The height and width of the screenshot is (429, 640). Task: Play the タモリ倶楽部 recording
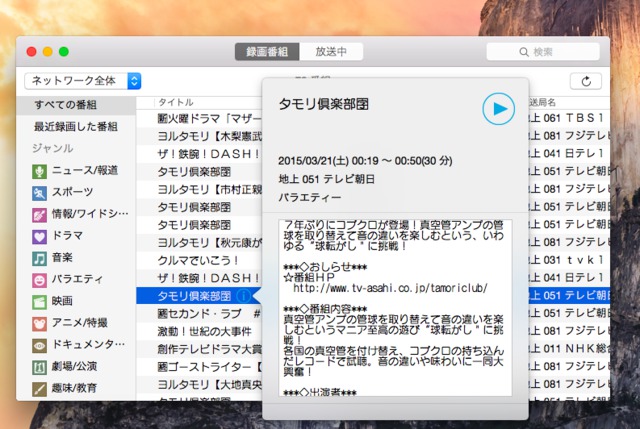(x=497, y=107)
